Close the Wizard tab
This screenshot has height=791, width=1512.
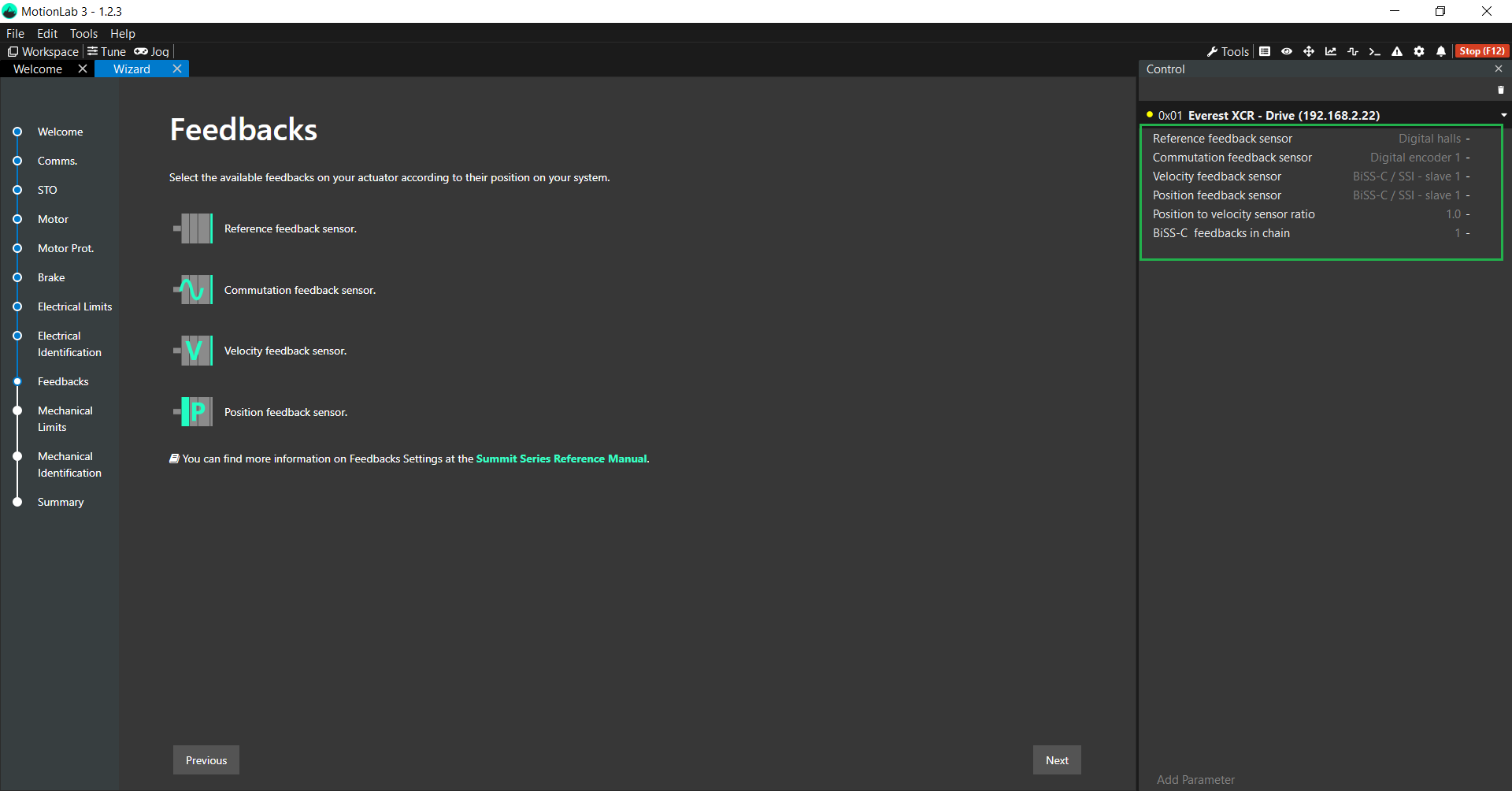(177, 69)
